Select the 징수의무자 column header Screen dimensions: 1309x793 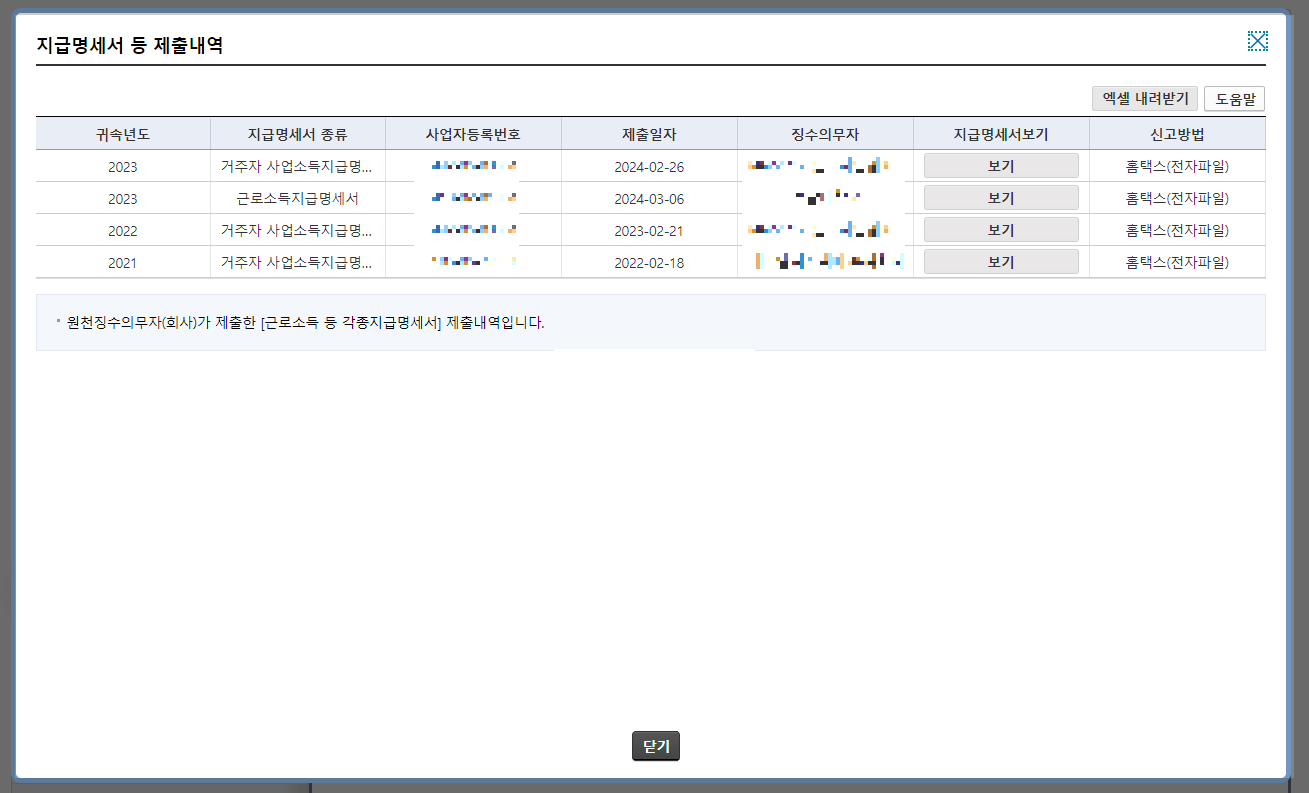point(825,134)
